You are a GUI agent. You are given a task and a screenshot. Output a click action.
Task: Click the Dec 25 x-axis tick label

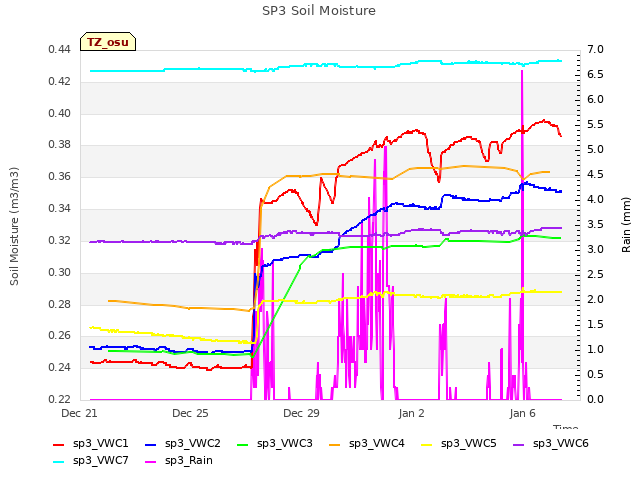(x=190, y=413)
